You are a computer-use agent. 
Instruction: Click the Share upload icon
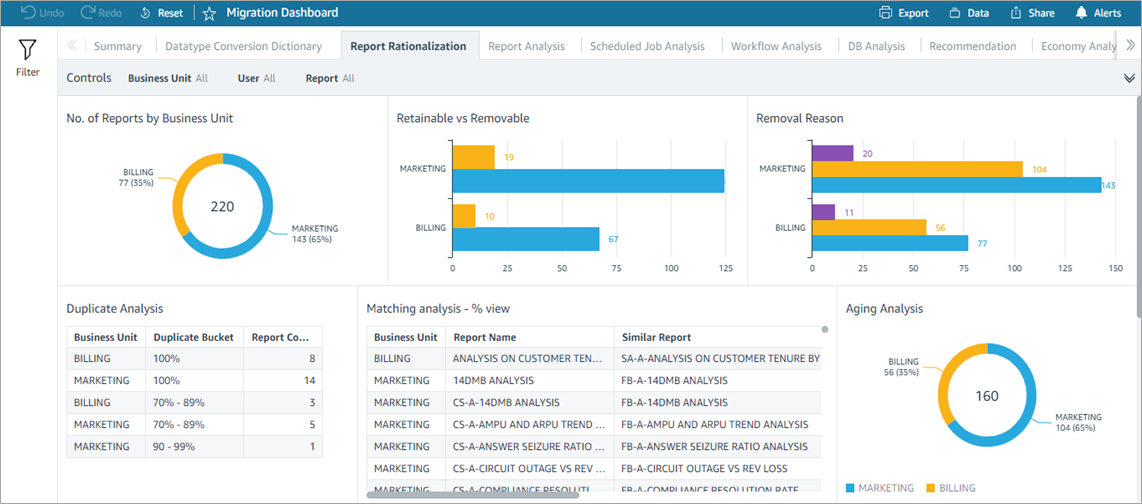pos(1016,12)
